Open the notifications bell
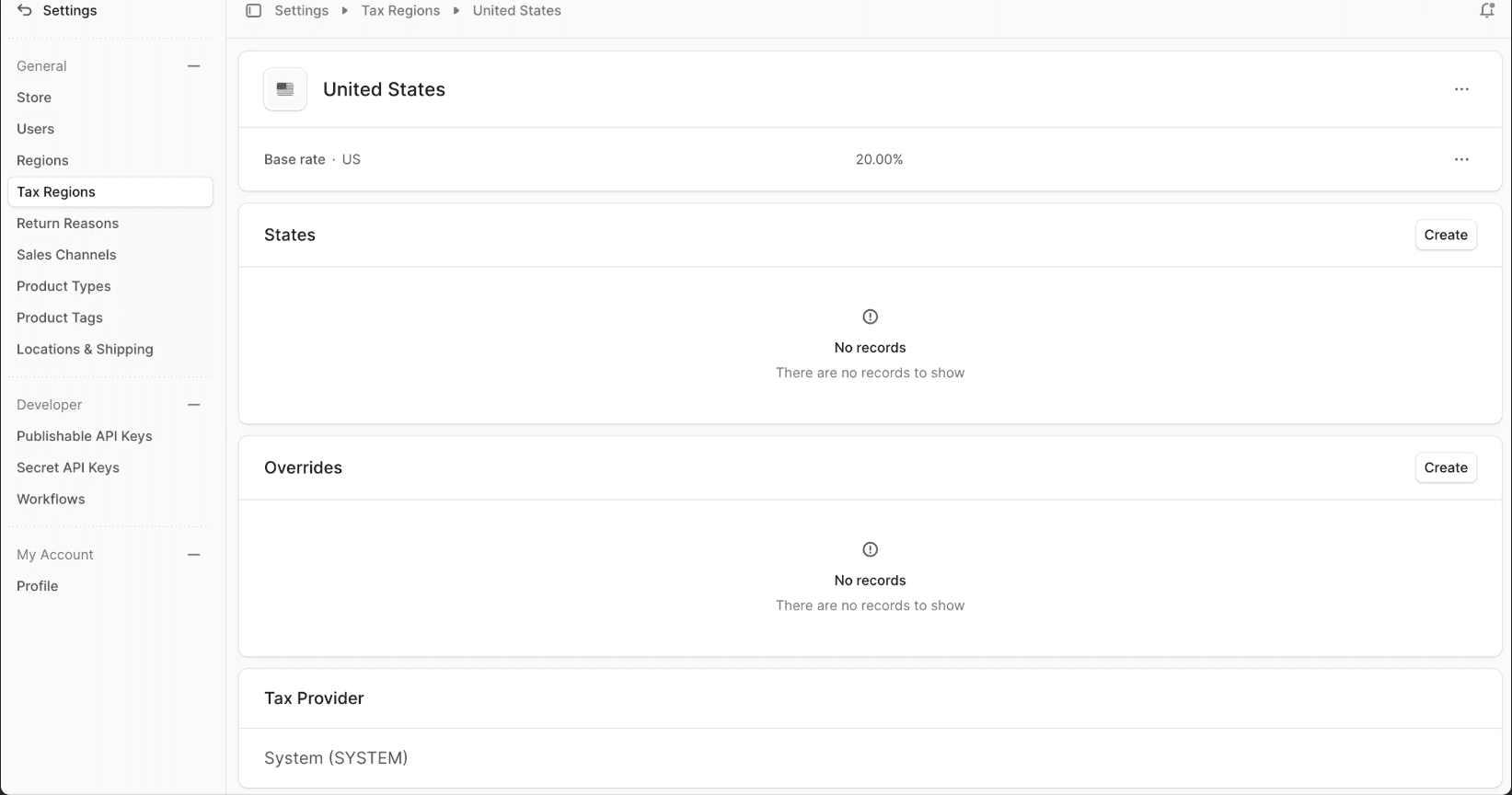This screenshot has width=1512, height=795. [x=1486, y=10]
